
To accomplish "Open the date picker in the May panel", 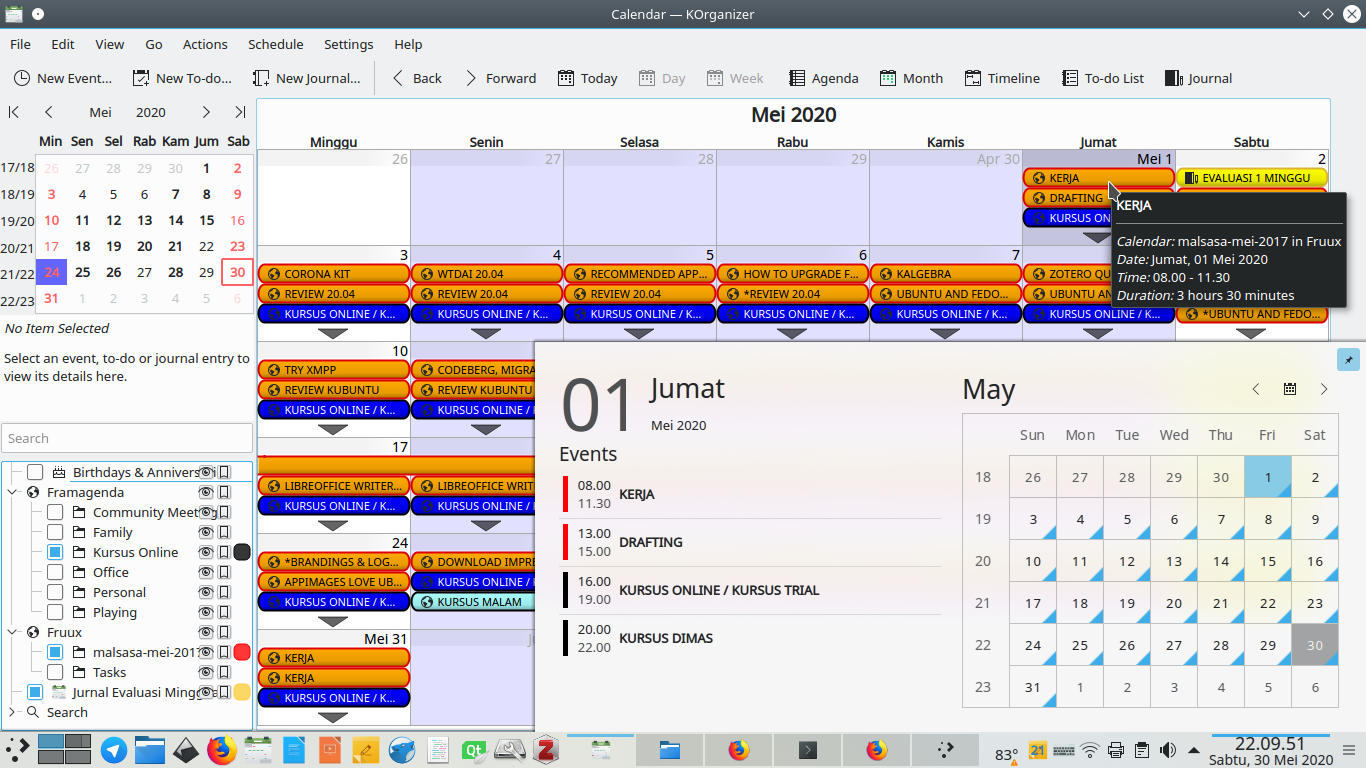I will 1289,389.
